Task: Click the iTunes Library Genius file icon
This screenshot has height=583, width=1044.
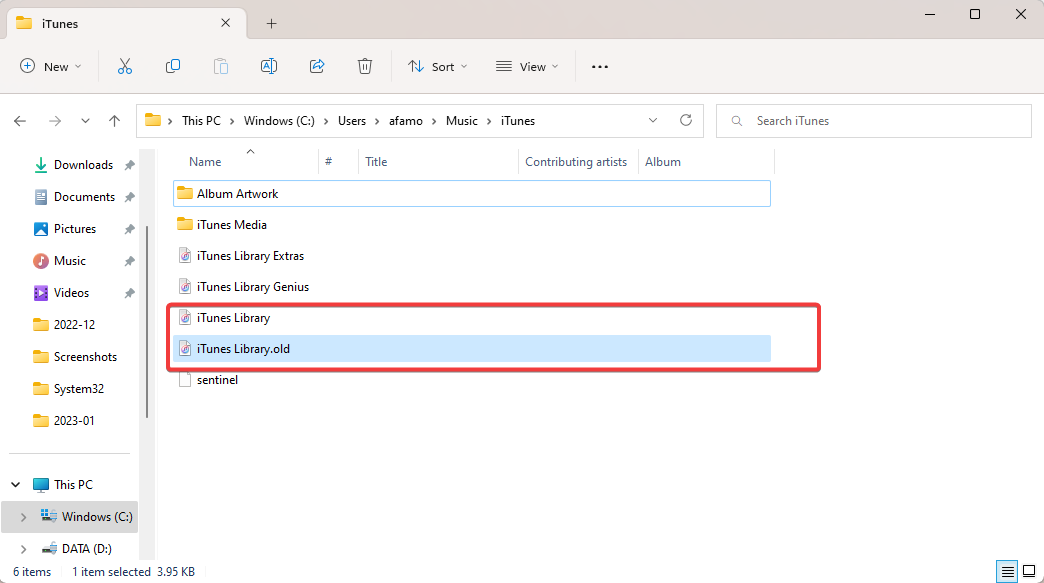Action: click(185, 287)
